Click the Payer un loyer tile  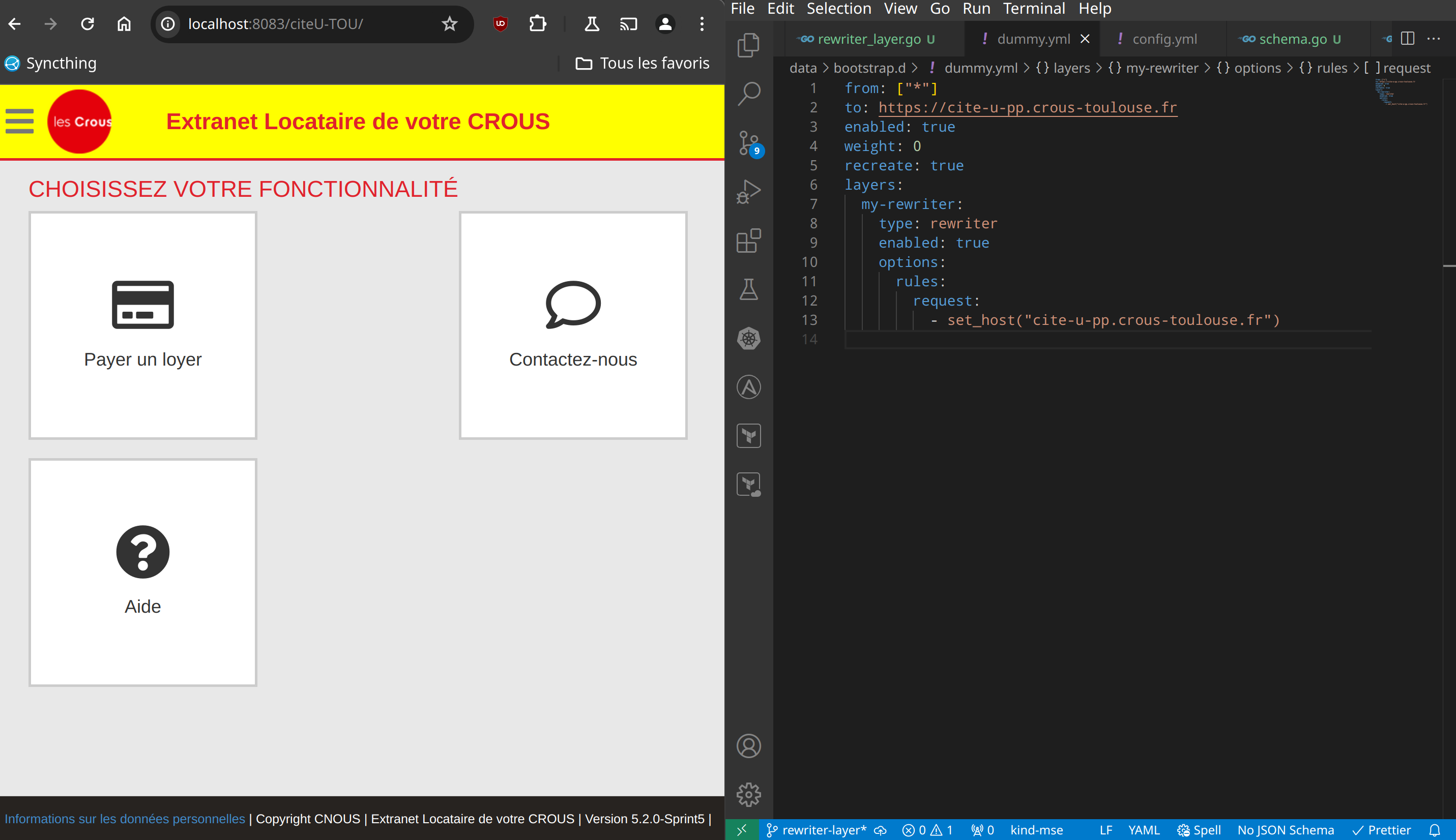pos(142,325)
